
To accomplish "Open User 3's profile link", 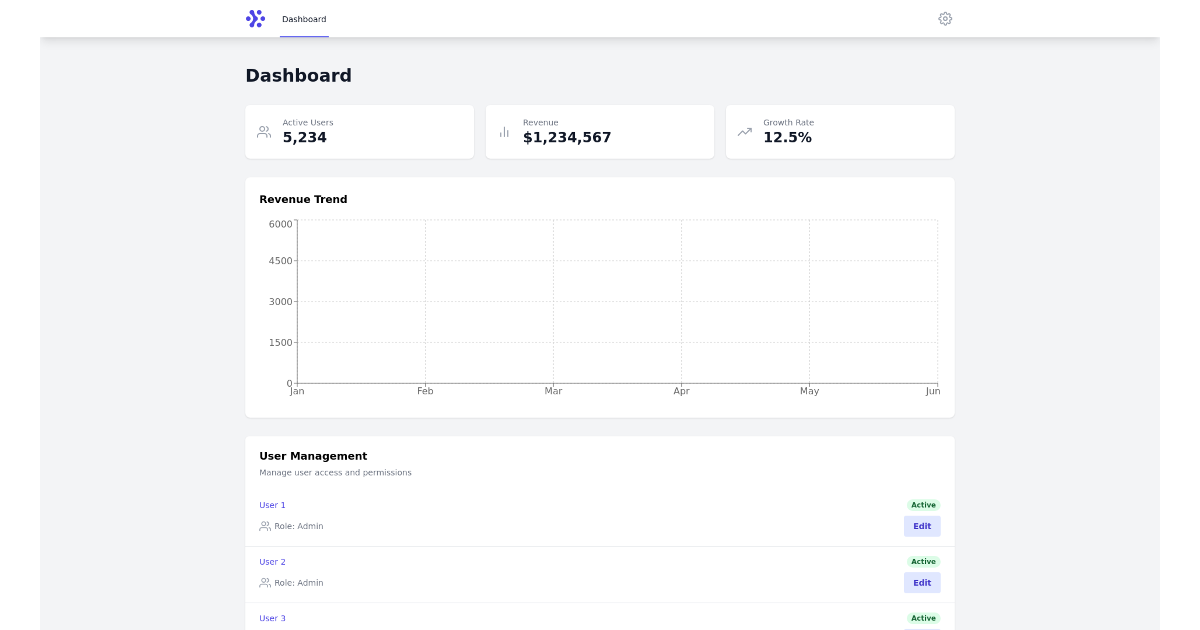I will pos(272,618).
